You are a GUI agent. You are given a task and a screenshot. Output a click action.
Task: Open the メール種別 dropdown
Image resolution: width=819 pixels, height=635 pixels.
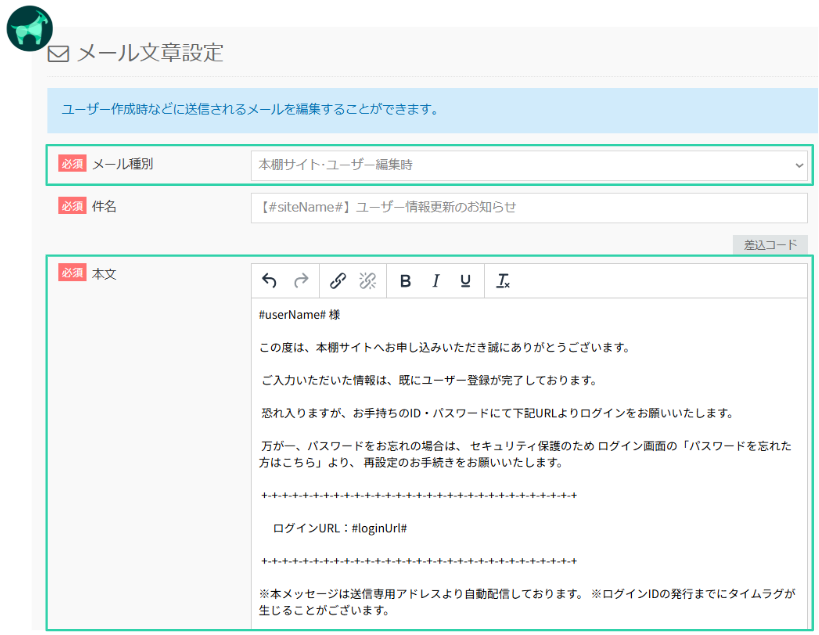[x=530, y=166]
